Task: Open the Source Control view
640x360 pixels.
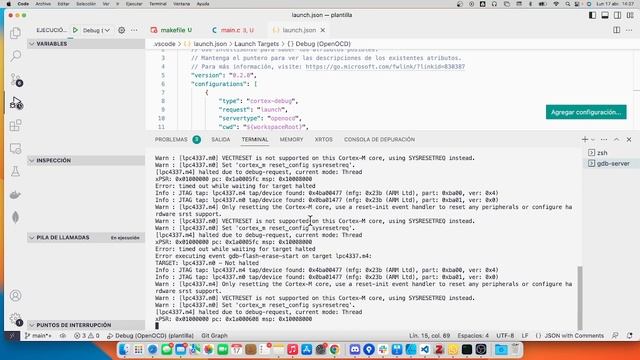Action: (16, 79)
